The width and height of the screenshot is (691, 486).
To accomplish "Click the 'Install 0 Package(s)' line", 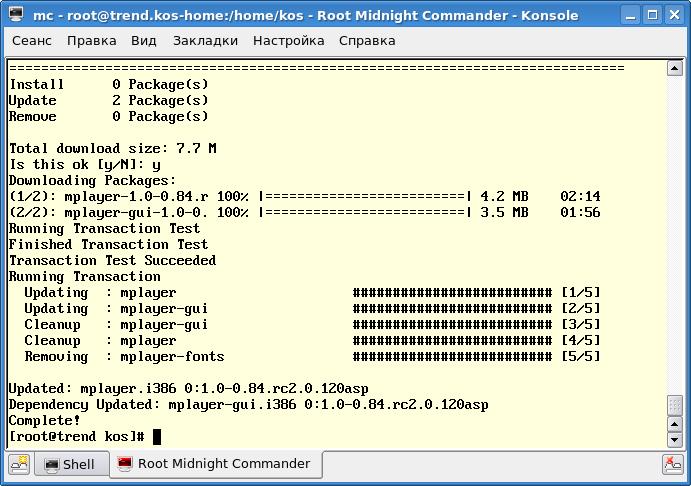I will click(x=108, y=85).
